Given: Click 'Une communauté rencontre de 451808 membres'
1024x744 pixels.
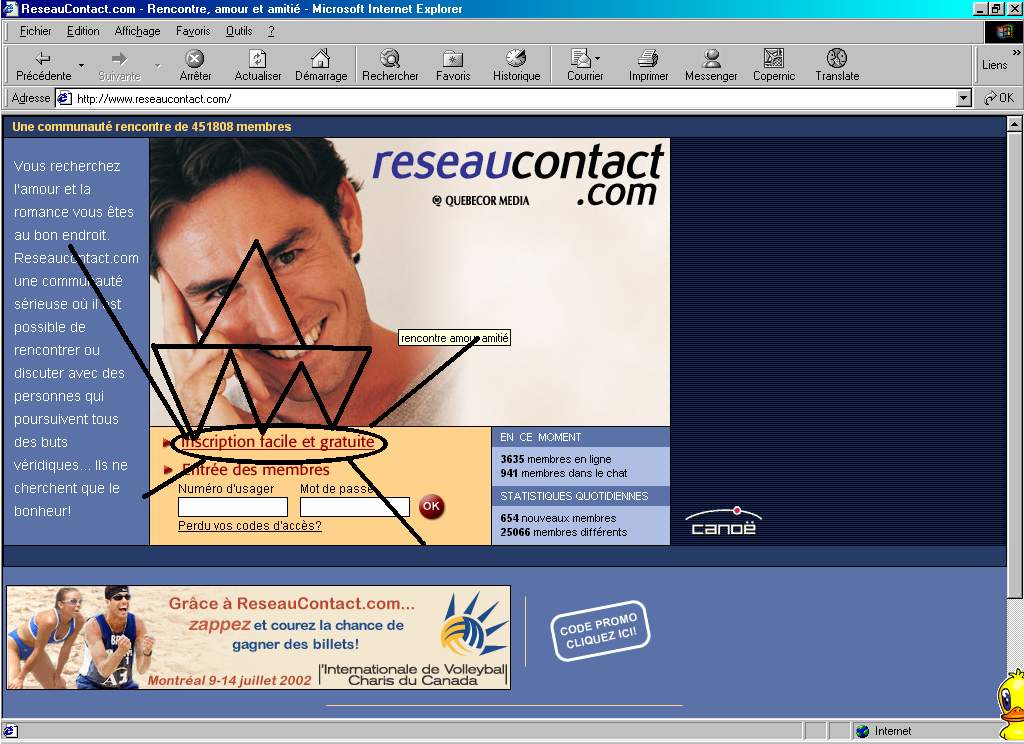Looking at the screenshot, I should (x=152, y=127).
